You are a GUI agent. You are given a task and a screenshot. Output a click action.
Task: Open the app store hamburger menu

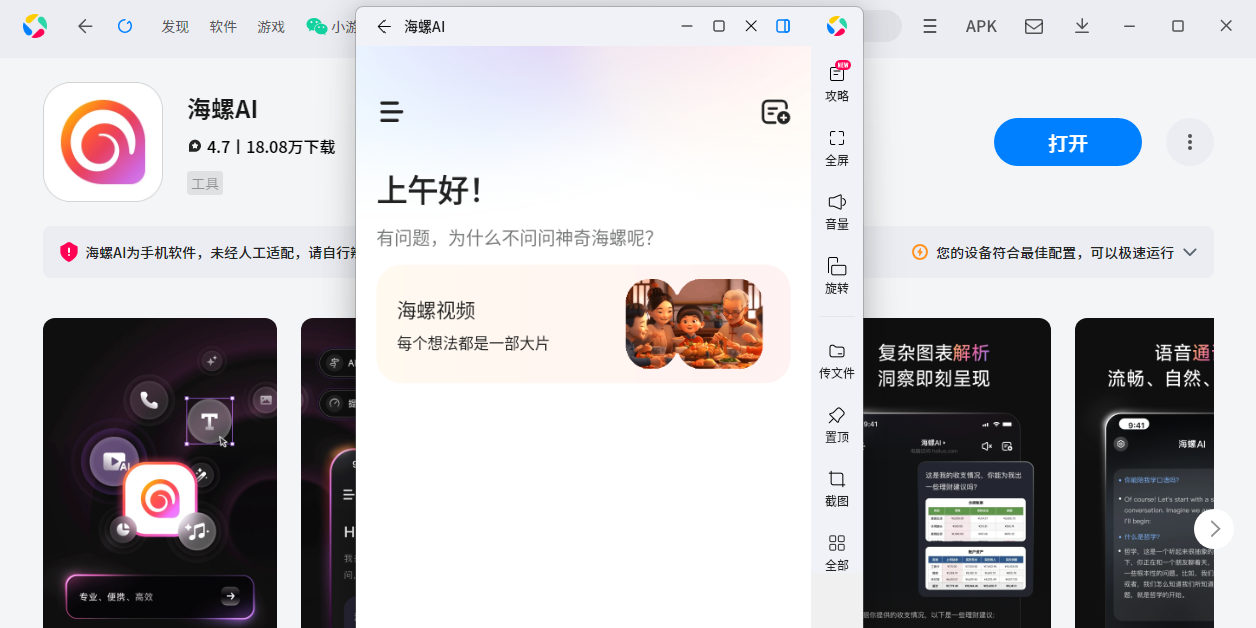tap(930, 26)
